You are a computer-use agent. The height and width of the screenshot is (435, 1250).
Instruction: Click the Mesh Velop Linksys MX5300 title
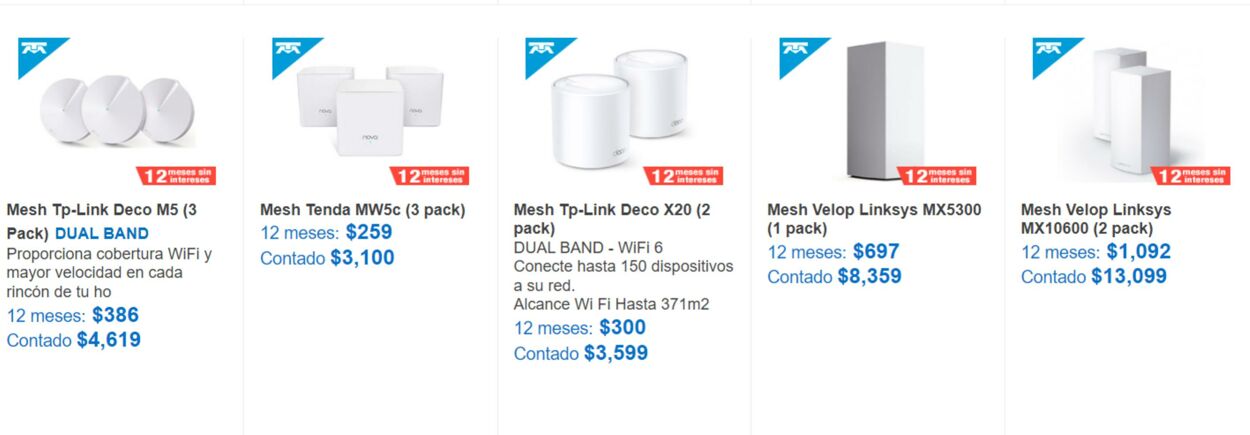(x=874, y=219)
